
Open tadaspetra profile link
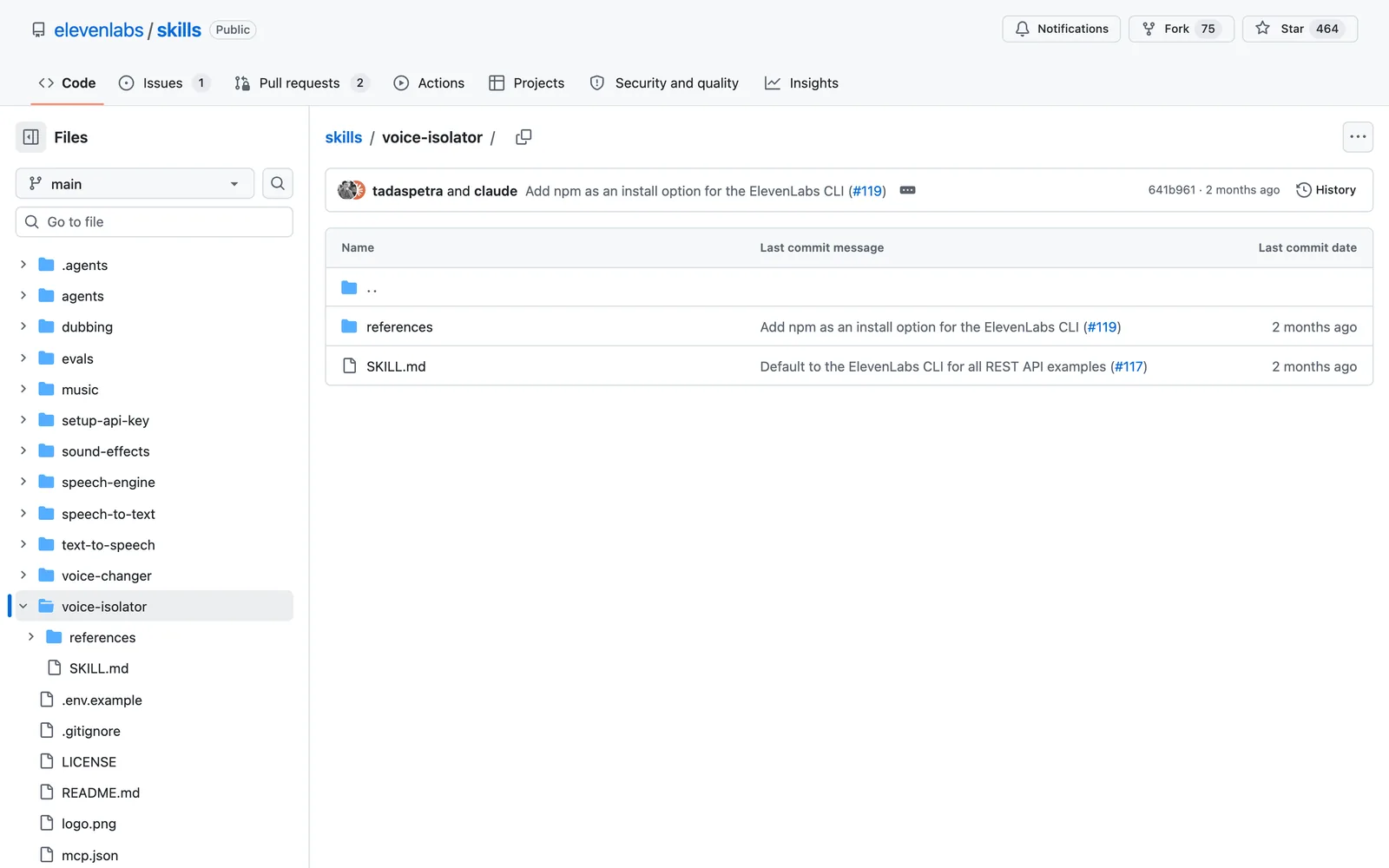(407, 191)
